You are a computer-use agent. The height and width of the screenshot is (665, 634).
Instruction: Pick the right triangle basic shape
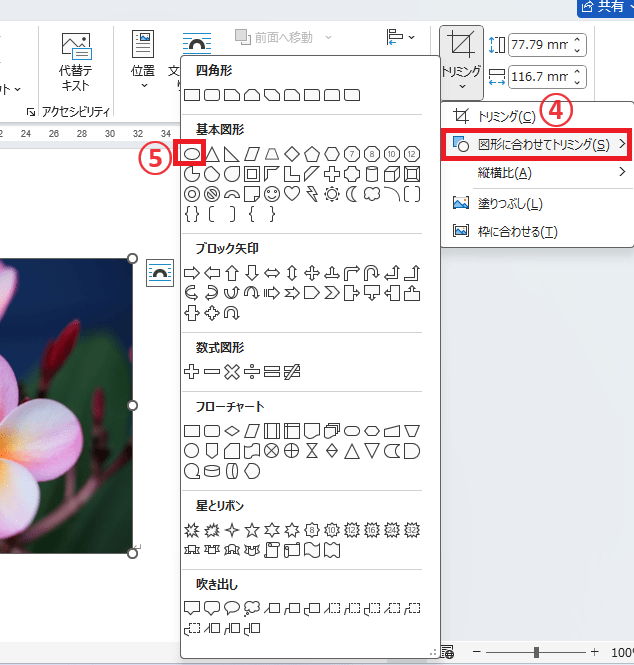tap(232, 154)
